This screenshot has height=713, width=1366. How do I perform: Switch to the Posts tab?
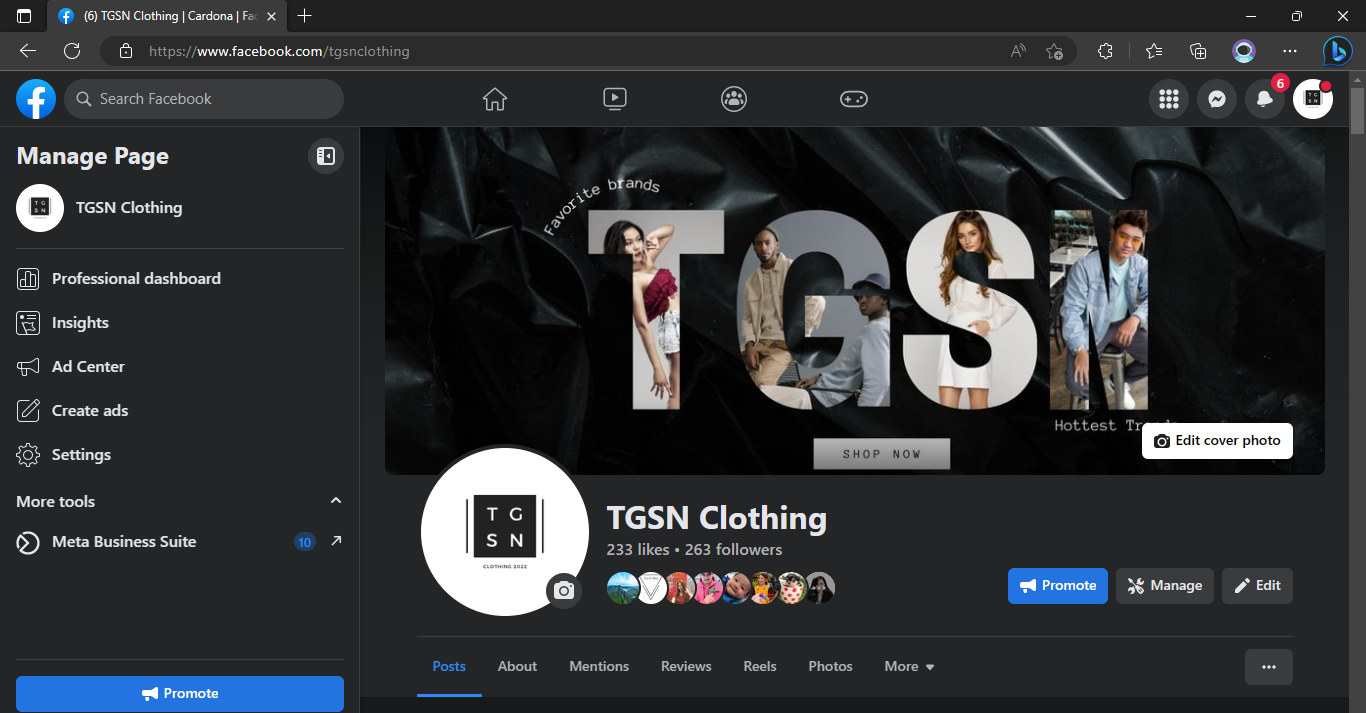click(x=449, y=666)
